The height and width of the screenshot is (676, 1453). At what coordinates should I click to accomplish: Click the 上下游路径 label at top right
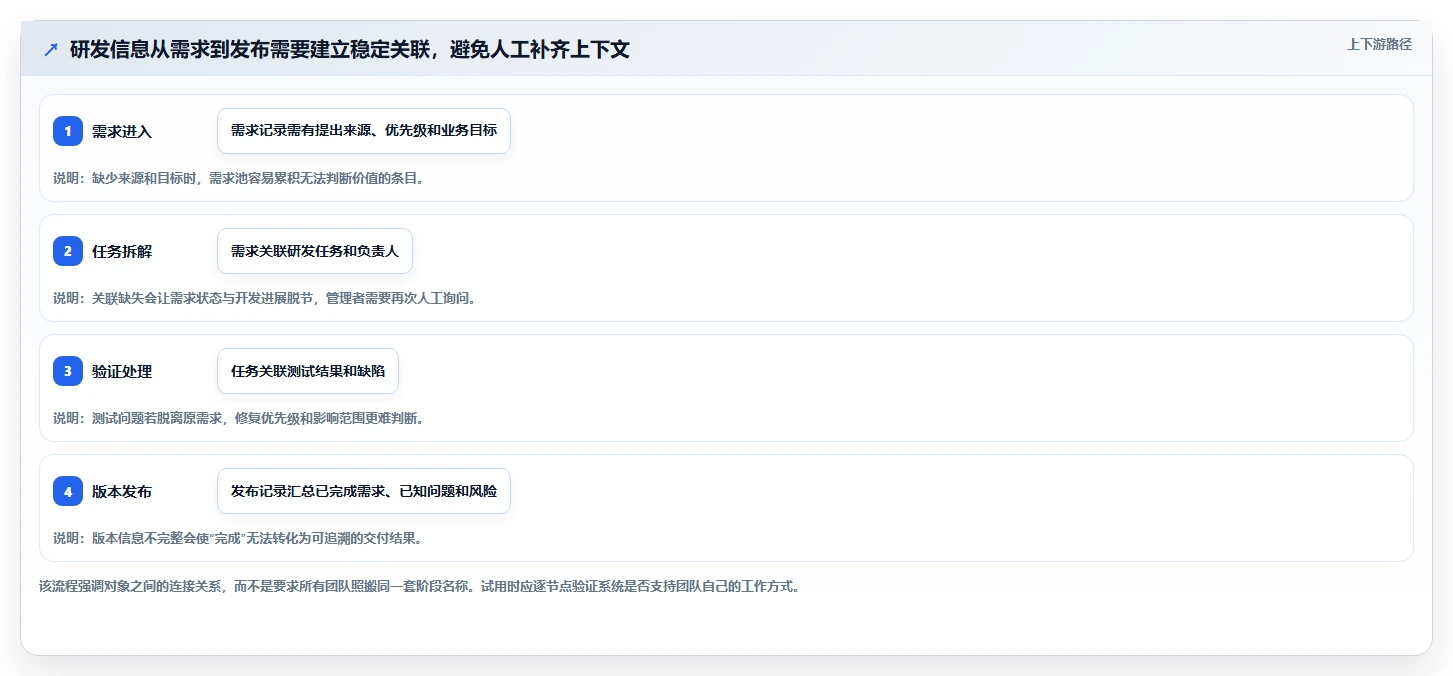point(1379,44)
